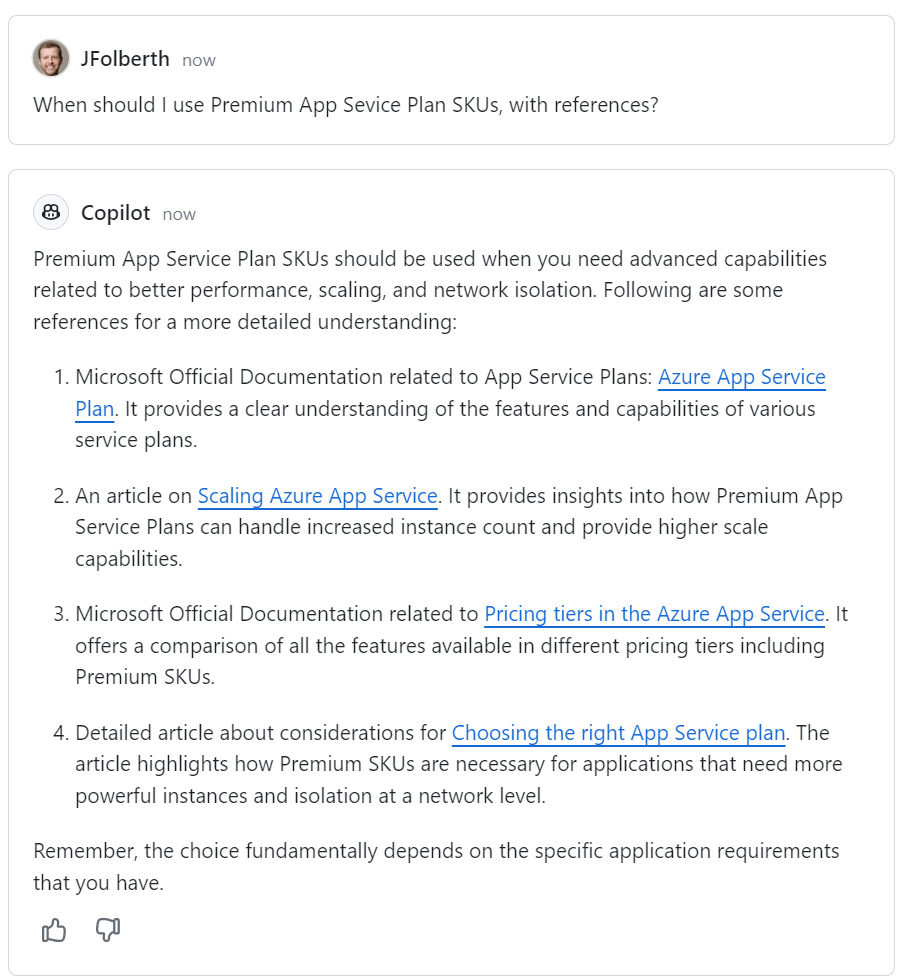
Task: Click the "now" timestamp beside Copilot
Action: (179, 214)
